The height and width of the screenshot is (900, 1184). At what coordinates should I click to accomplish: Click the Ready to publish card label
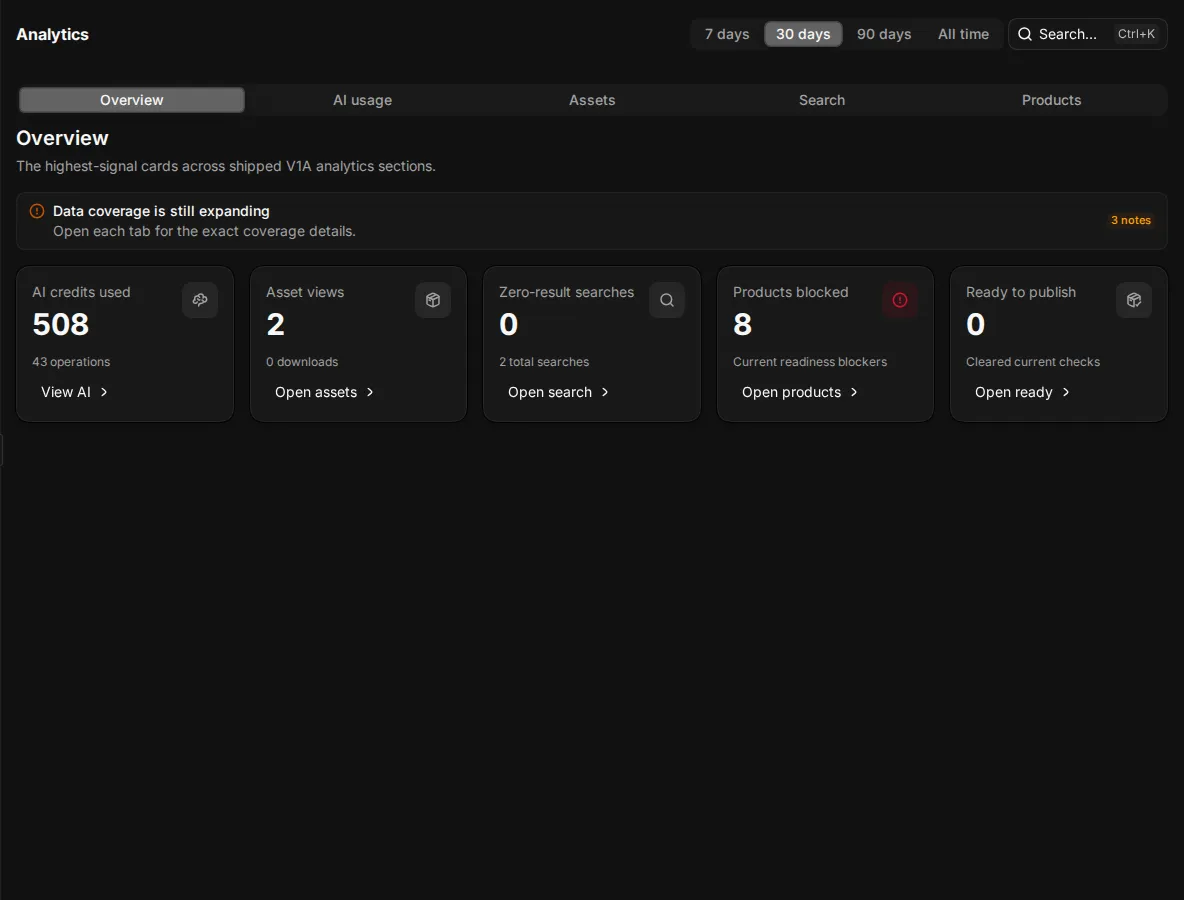pyautogui.click(x=1020, y=292)
